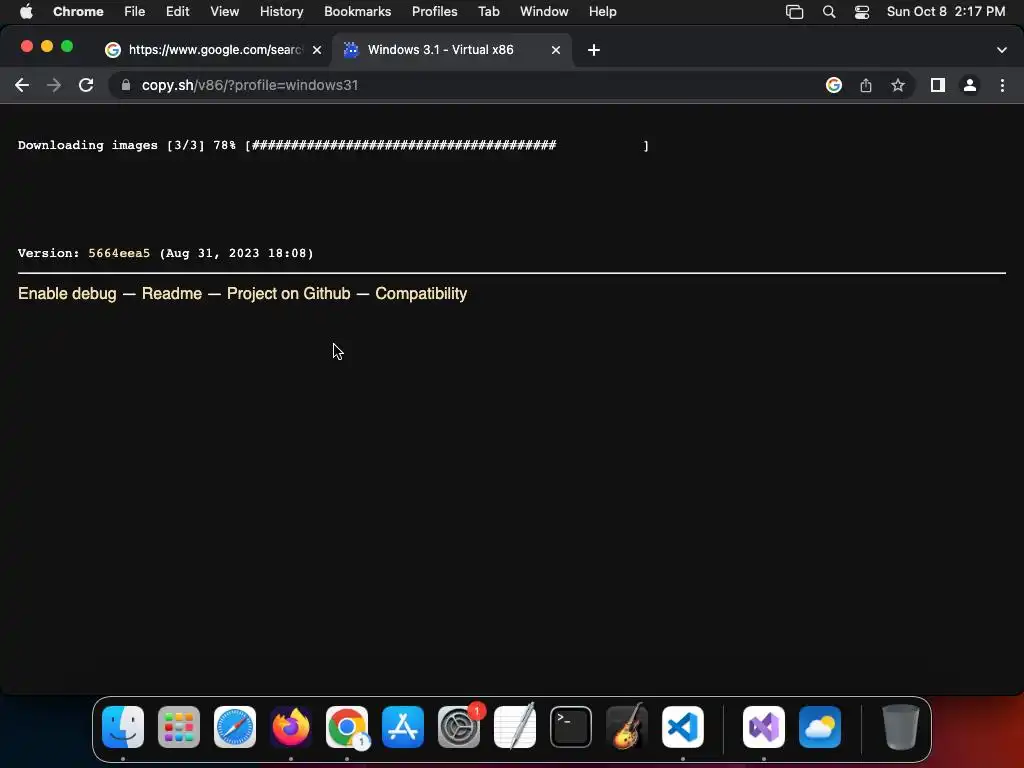Launch Terminal from the Dock
The height and width of the screenshot is (768, 1024).
pyautogui.click(x=571, y=727)
